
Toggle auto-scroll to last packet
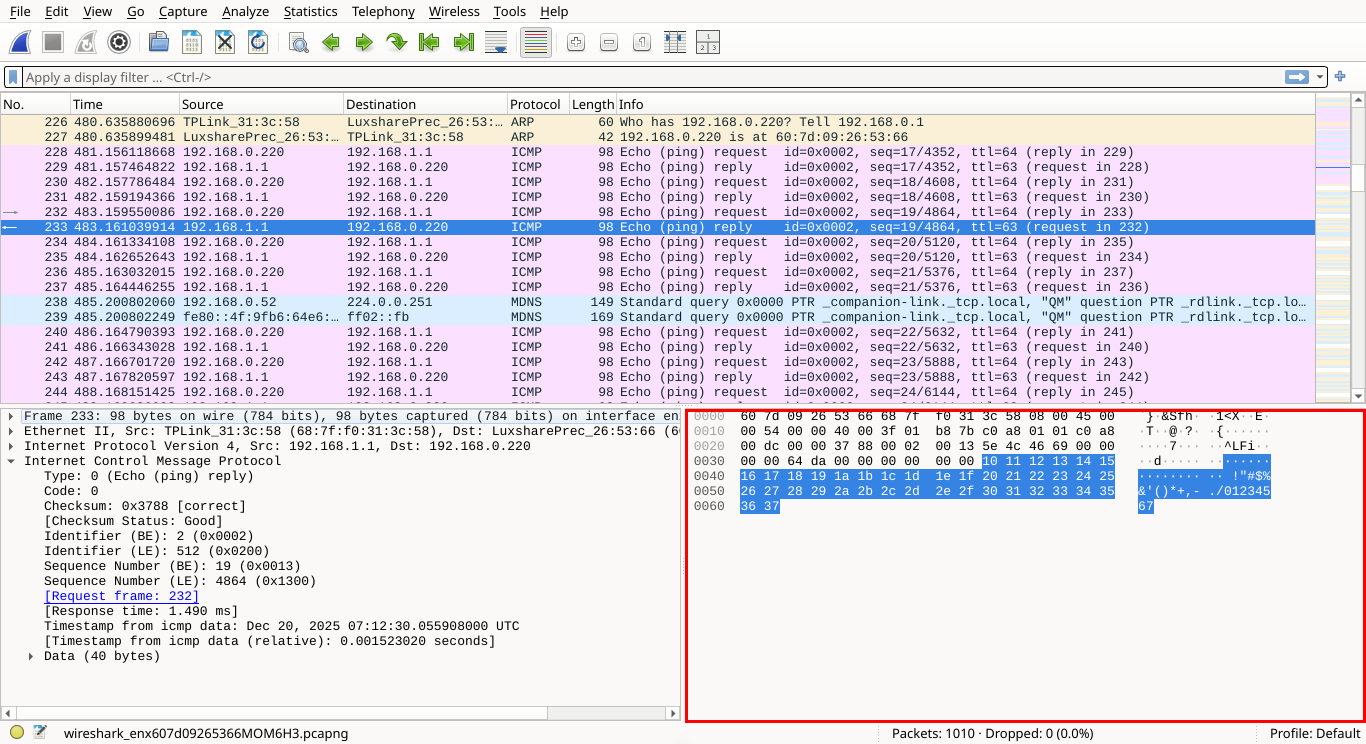tap(495, 42)
